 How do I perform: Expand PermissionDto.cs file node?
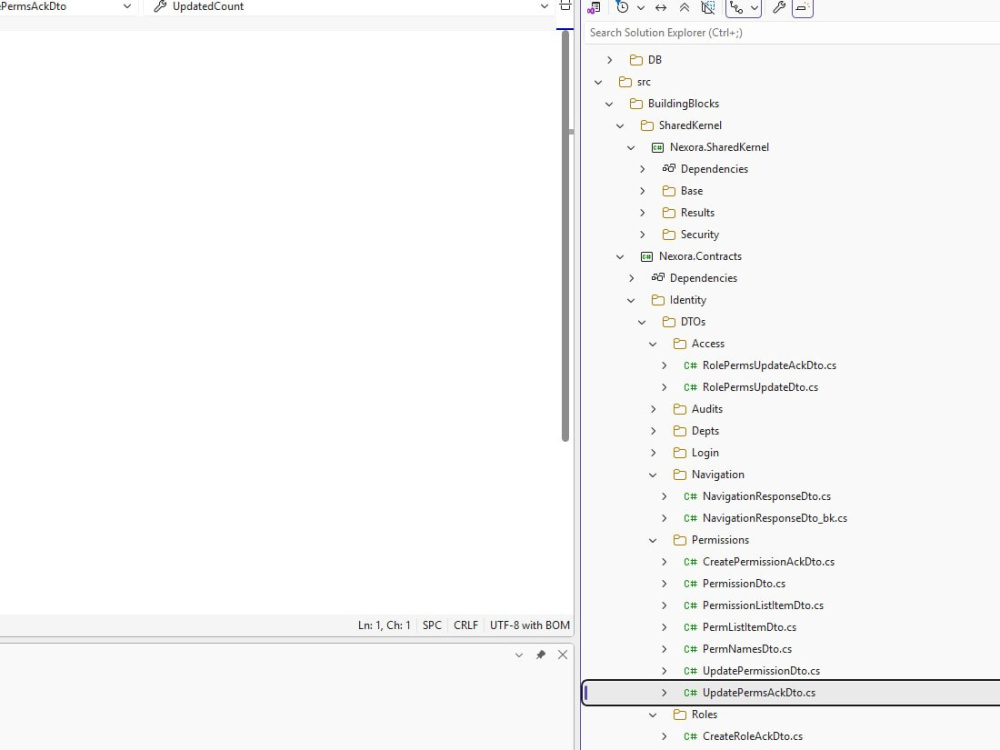coord(664,584)
